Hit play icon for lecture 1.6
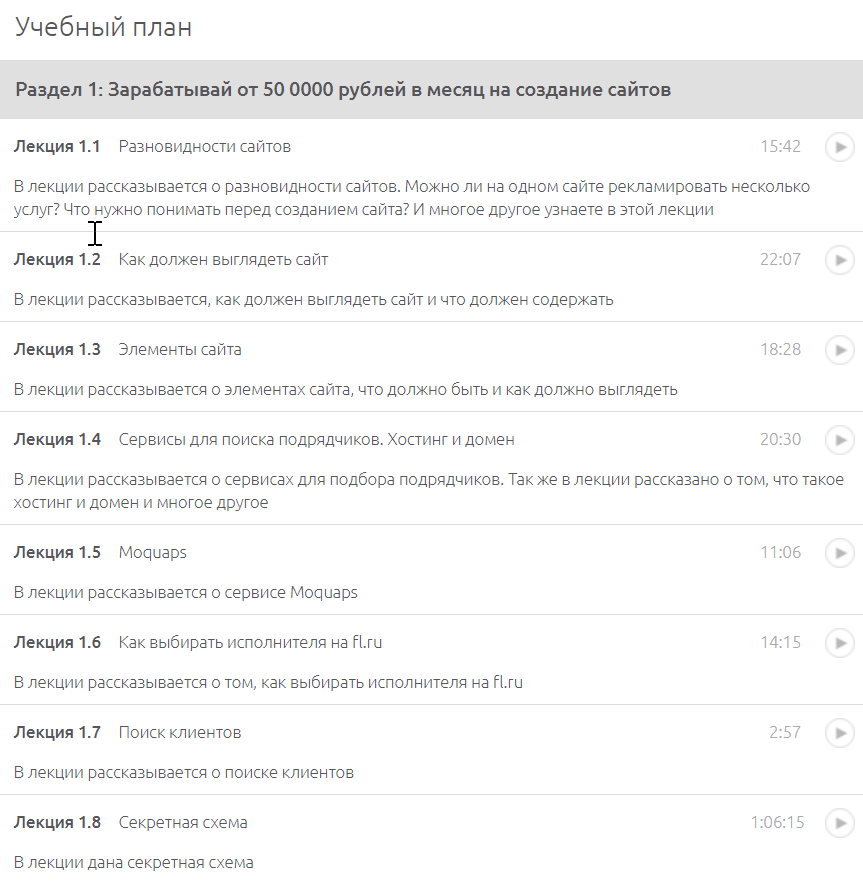863x881 pixels. tap(839, 643)
